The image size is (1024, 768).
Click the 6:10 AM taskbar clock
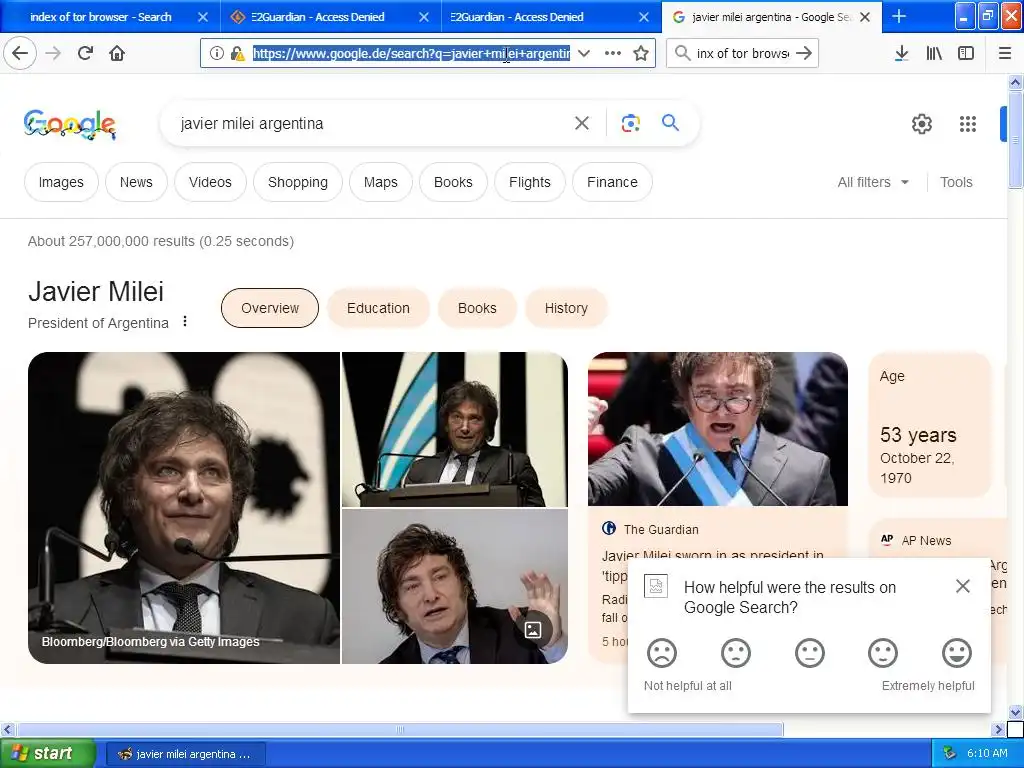point(987,754)
